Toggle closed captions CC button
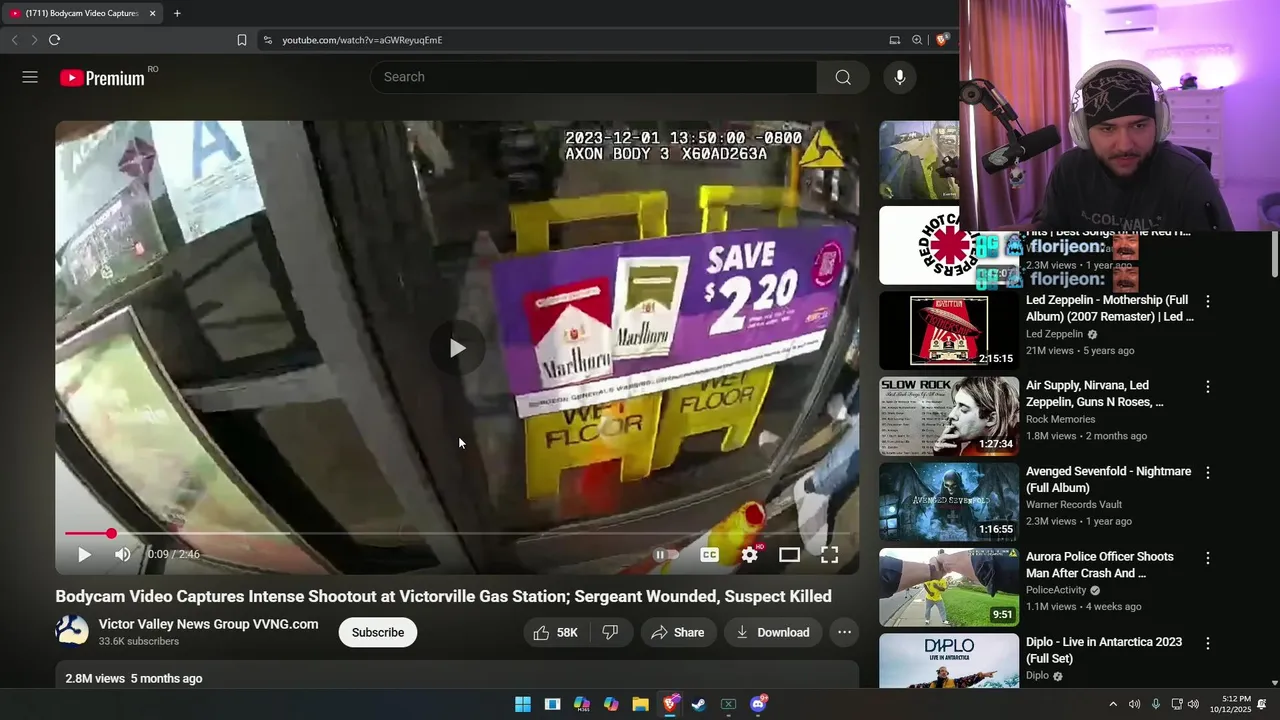The height and width of the screenshot is (720, 1280). pyautogui.click(x=710, y=554)
